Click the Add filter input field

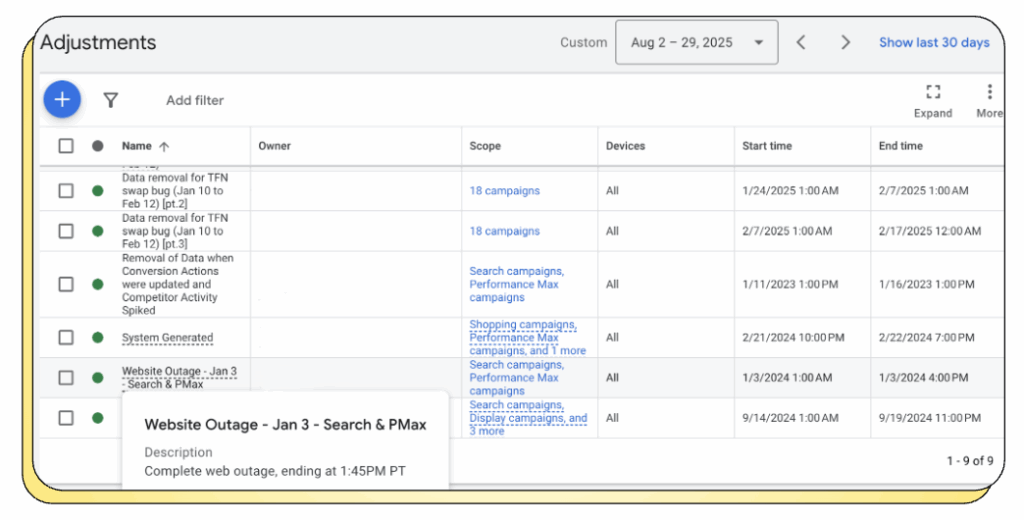(x=195, y=100)
